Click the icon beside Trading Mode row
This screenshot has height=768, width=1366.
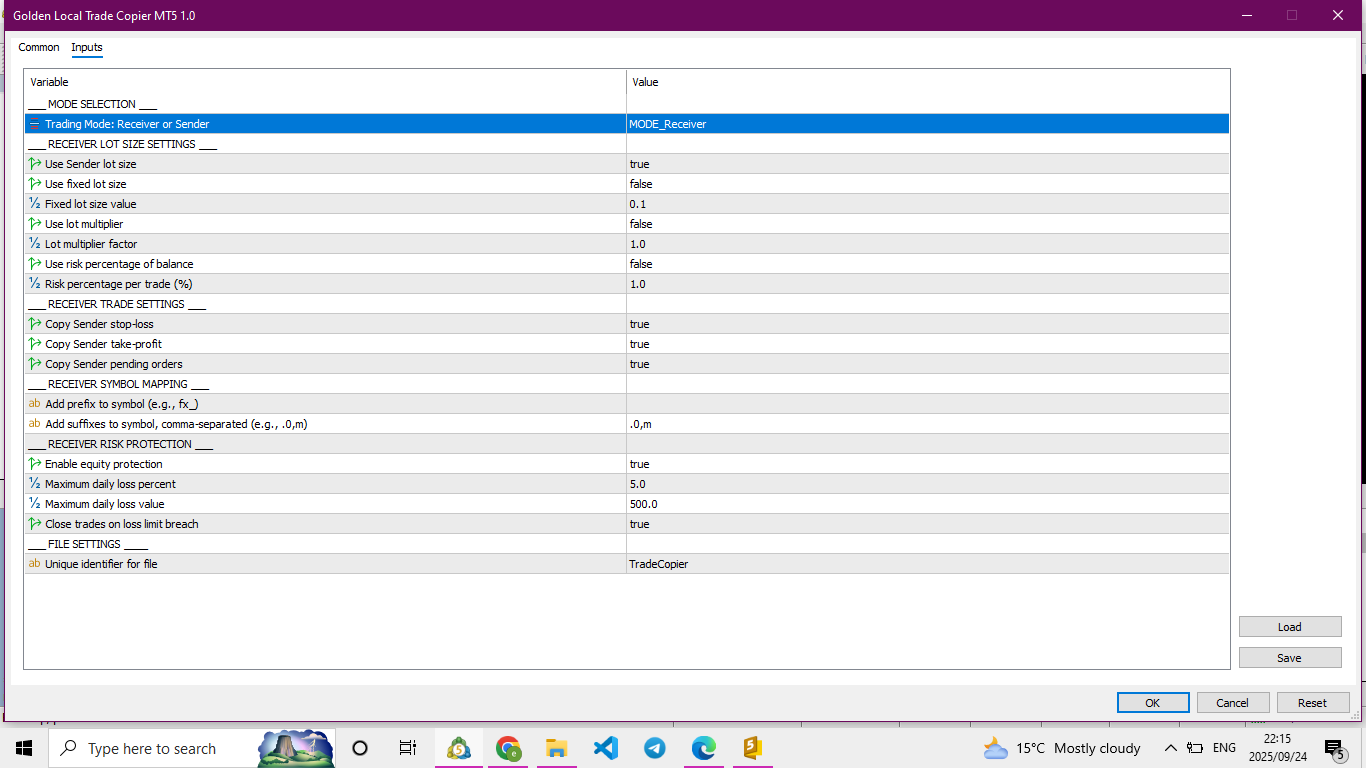[35, 124]
